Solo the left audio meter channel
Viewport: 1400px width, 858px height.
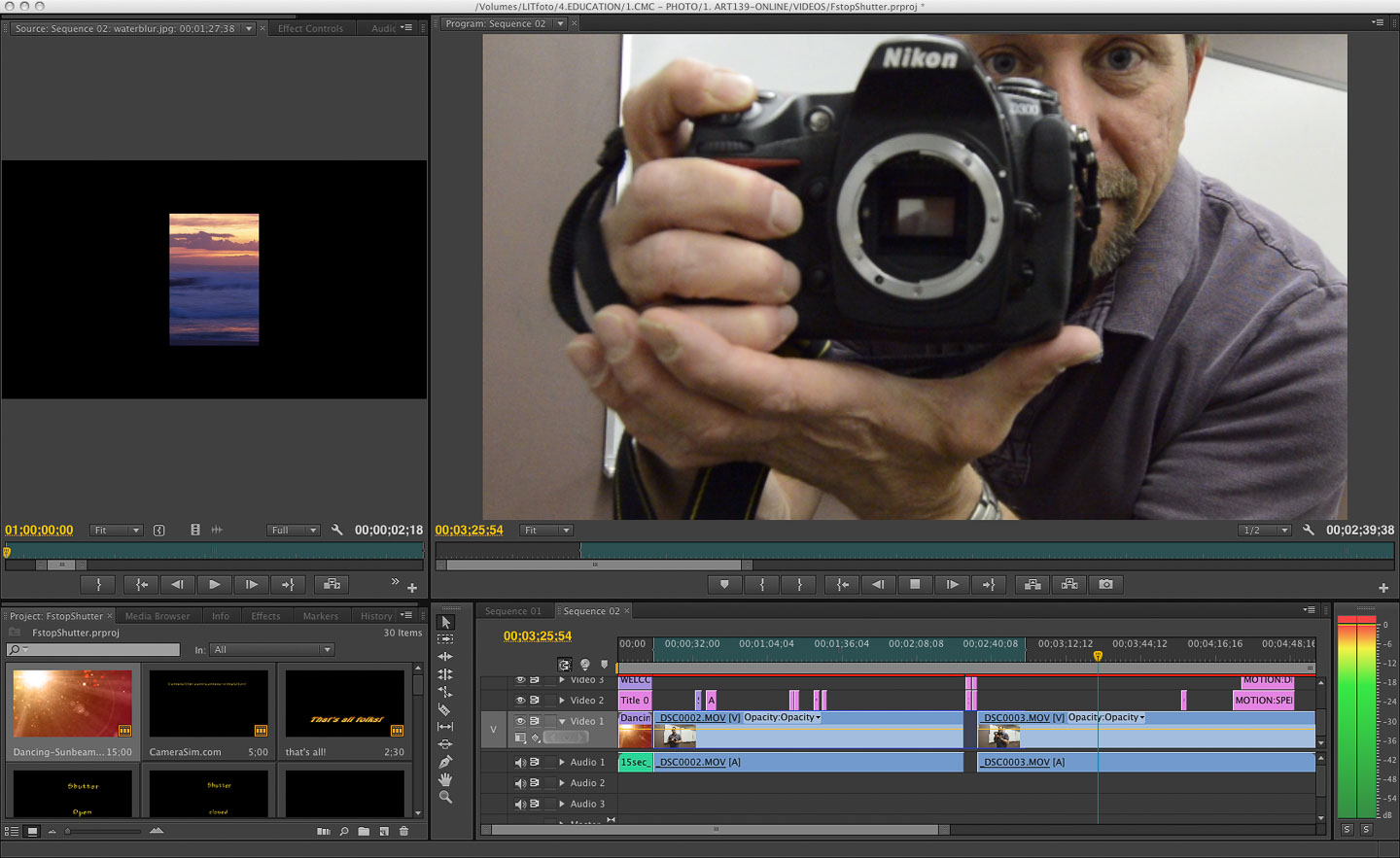tap(1347, 829)
